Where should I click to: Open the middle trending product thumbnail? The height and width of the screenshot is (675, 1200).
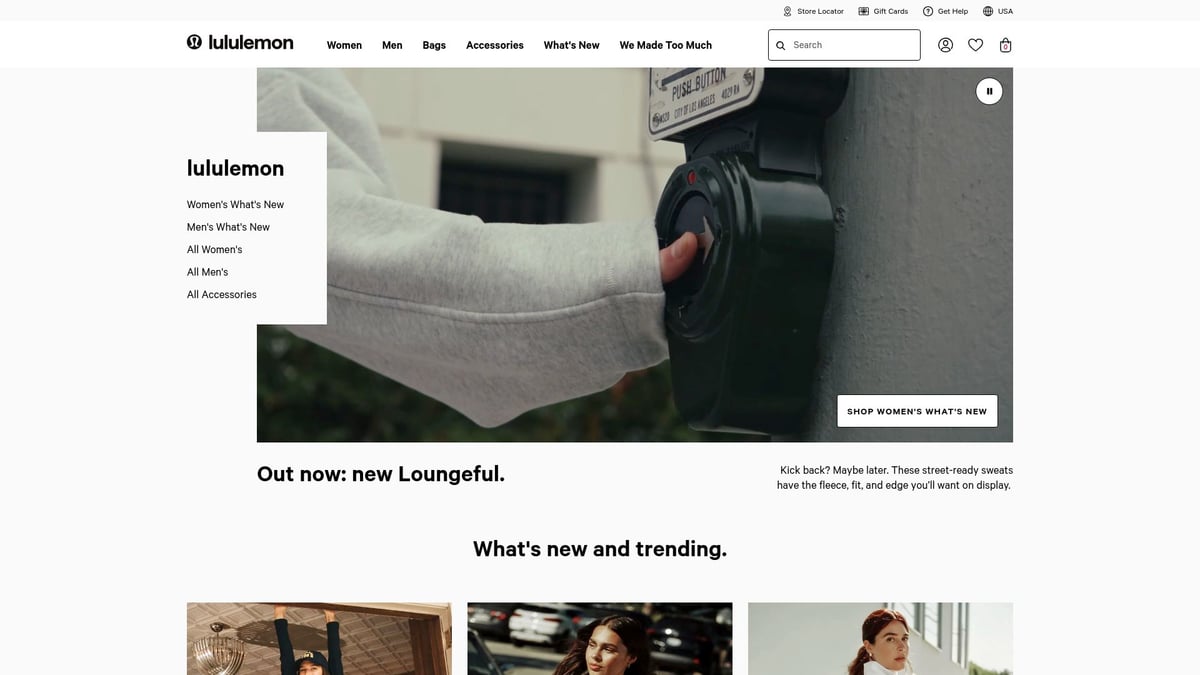point(600,639)
